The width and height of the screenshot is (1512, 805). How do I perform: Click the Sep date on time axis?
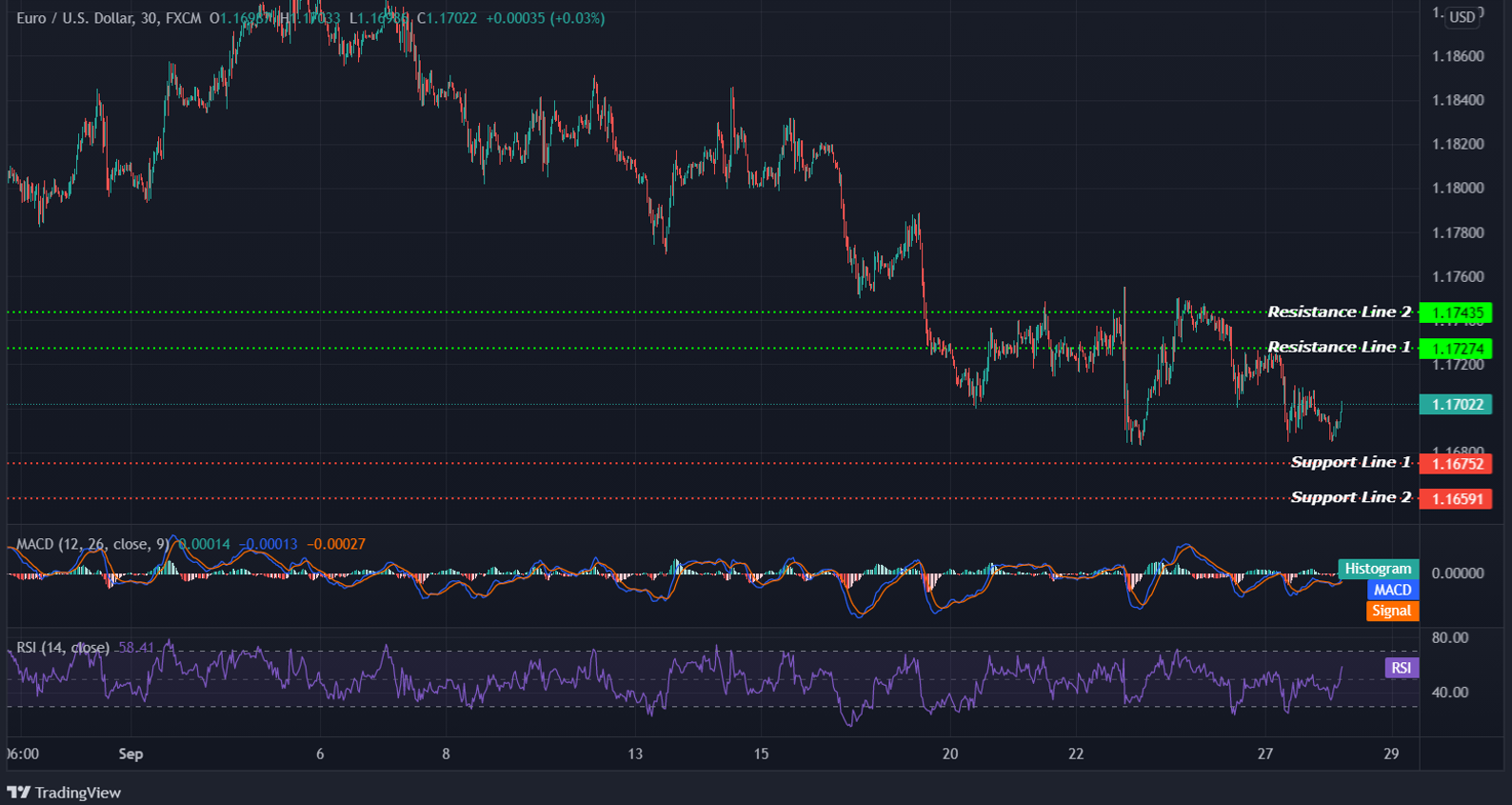(x=130, y=754)
